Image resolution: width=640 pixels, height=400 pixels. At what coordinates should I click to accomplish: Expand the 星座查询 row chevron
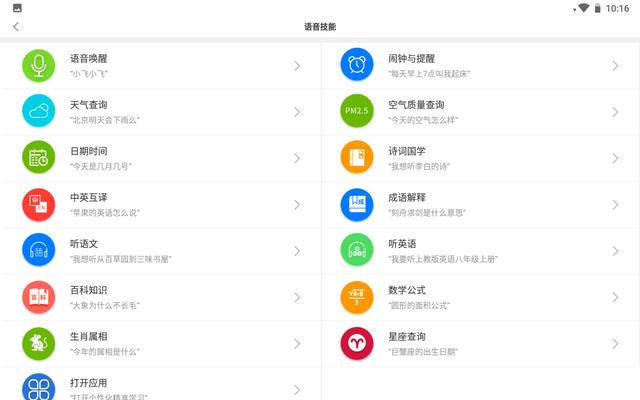[616, 344]
